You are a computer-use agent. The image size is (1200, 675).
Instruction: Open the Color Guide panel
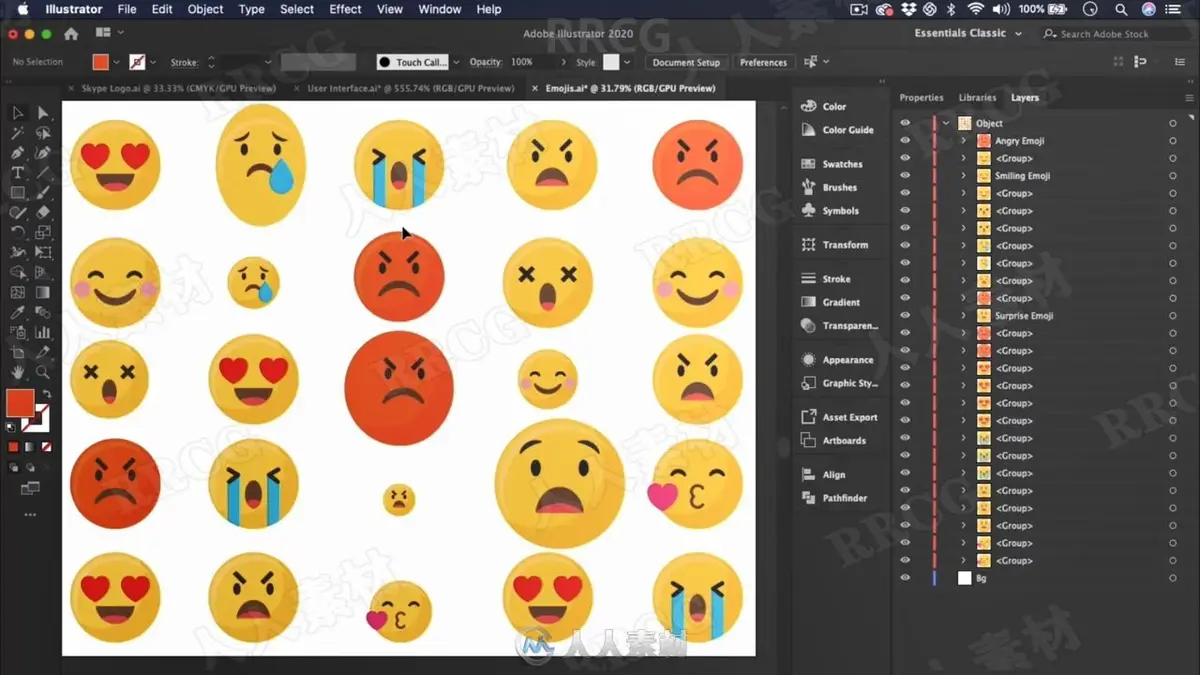coord(837,130)
